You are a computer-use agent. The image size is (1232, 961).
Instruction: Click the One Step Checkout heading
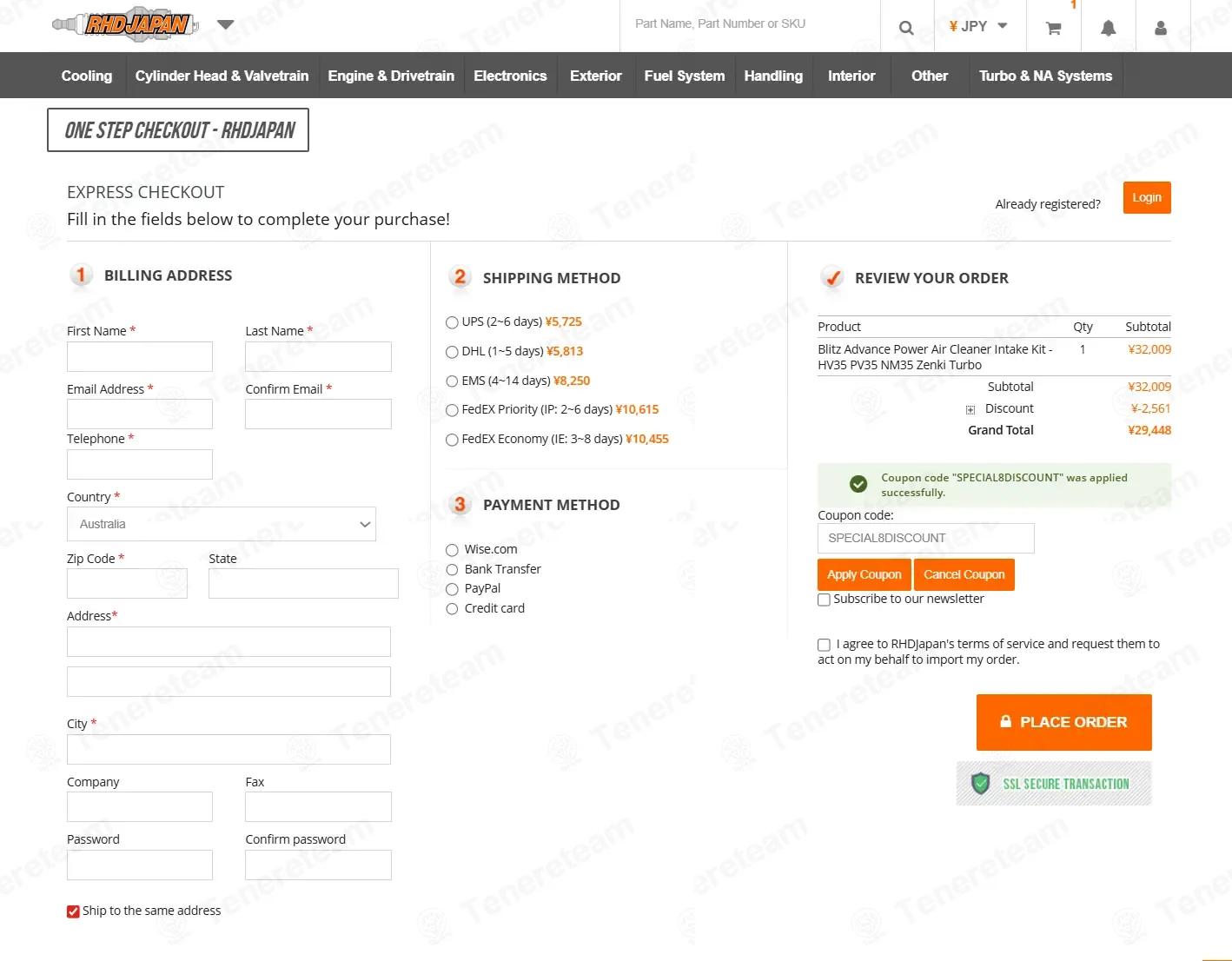pos(178,130)
